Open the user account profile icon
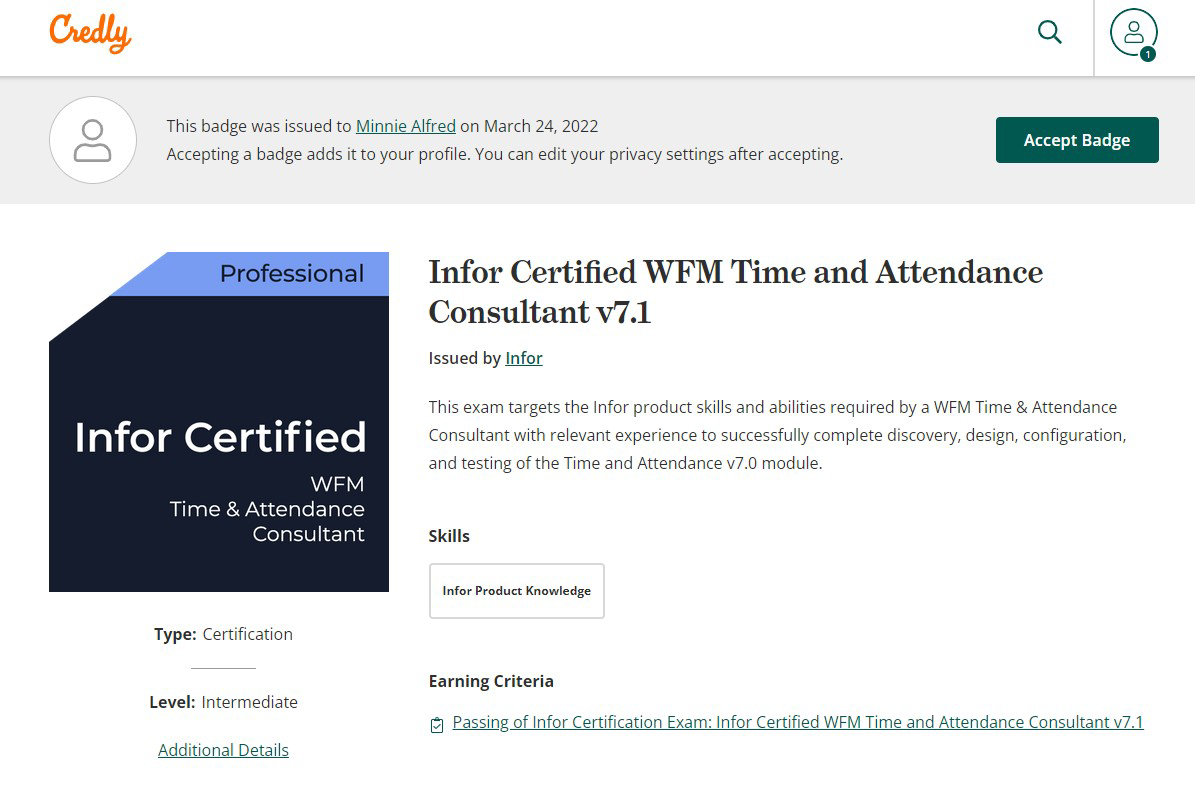The height and width of the screenshot is (786, 1195). point(1133,32)
